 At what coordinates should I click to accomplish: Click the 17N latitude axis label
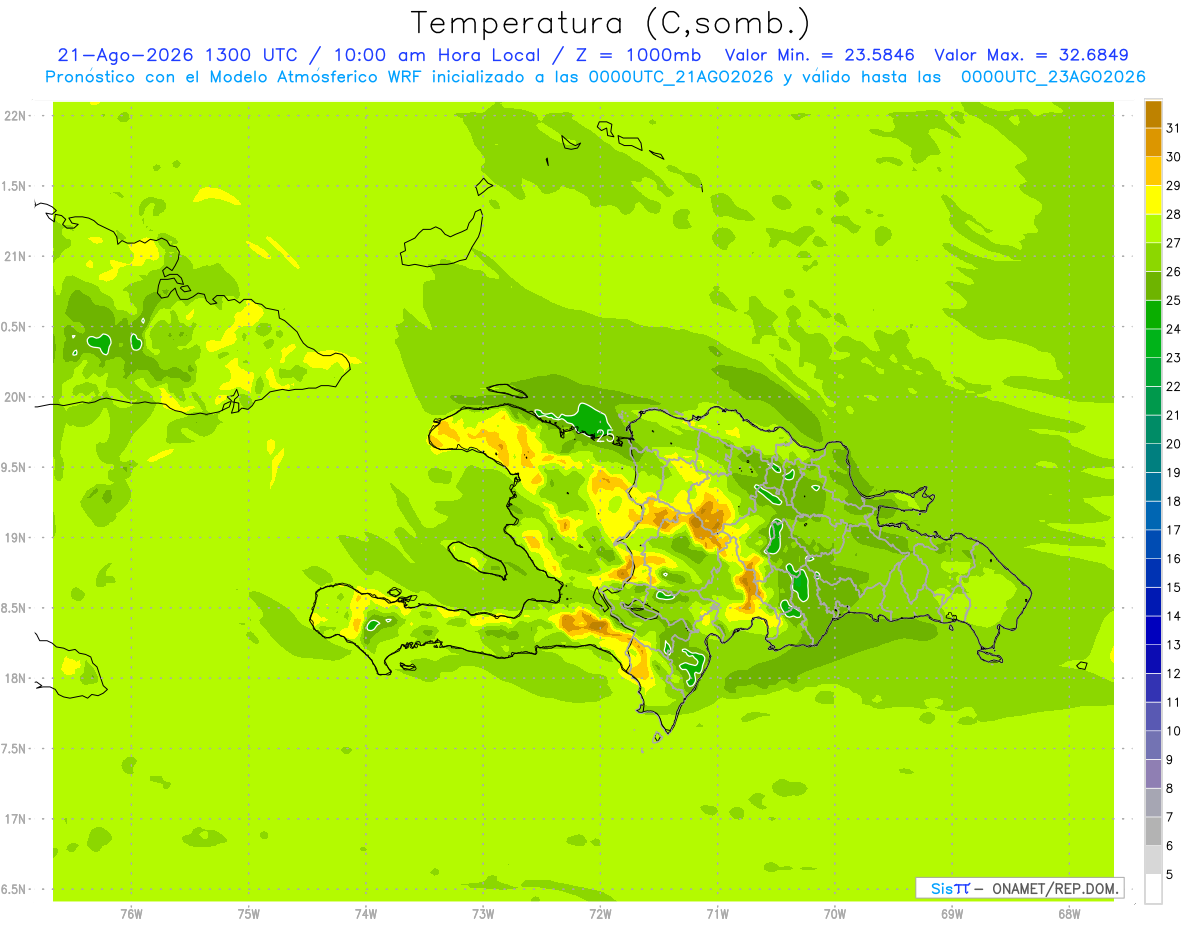click(x=15, y=819)
